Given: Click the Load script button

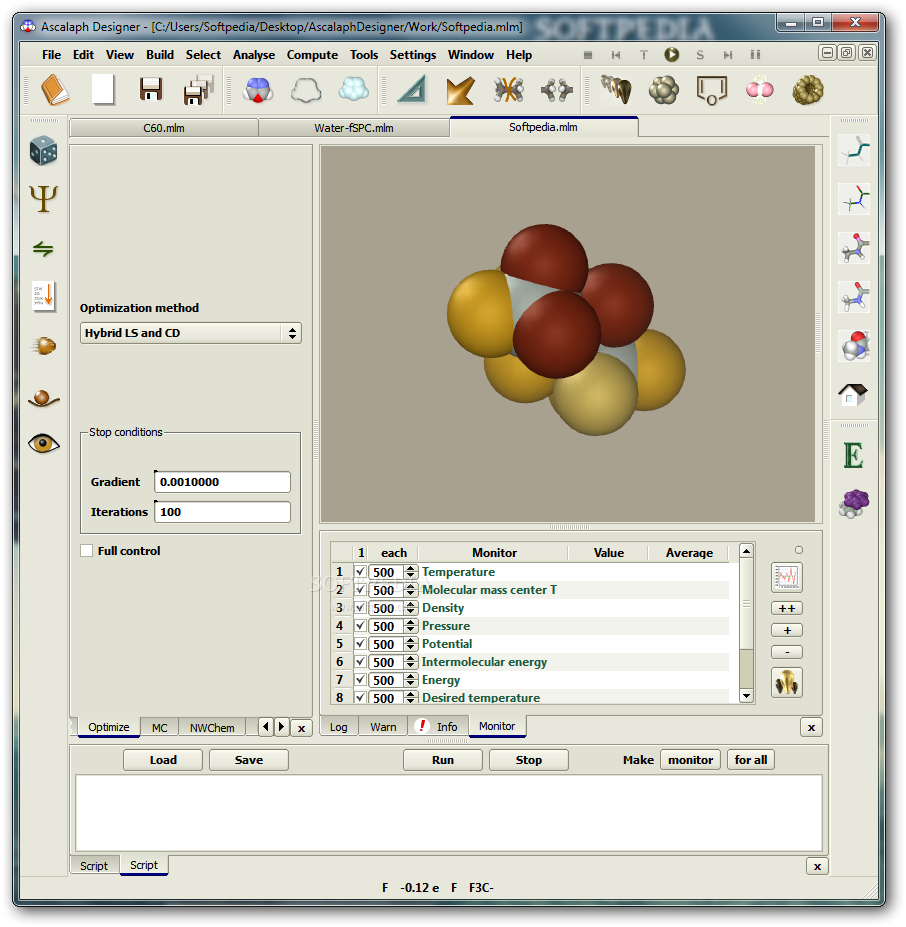Looking at the screenshot, I should (163, 760).
